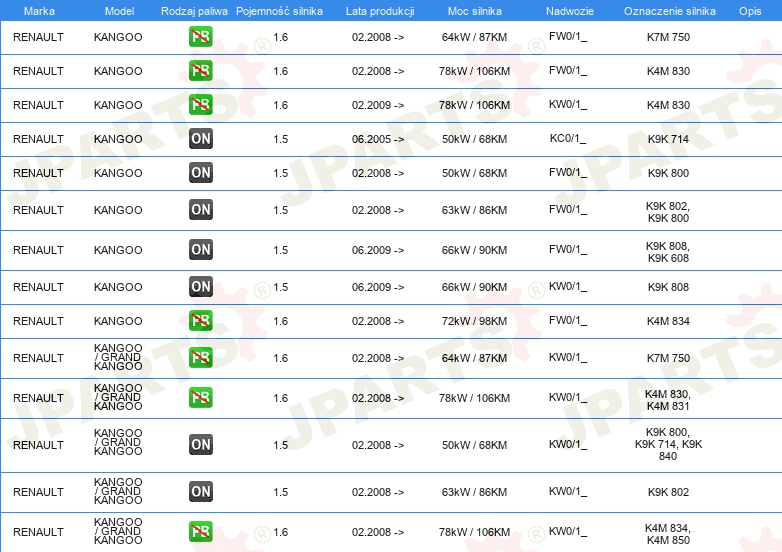Click the Moc silnika column header
The image size is (782, 552).
[474, 11]
